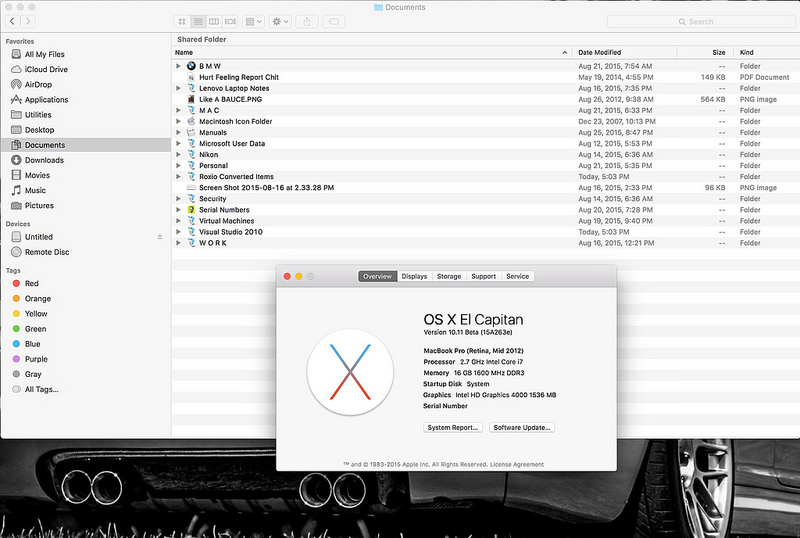The width and height of the screenshot is (800, 538).
Task: Select the Security folder row
Action: point(486,199)
